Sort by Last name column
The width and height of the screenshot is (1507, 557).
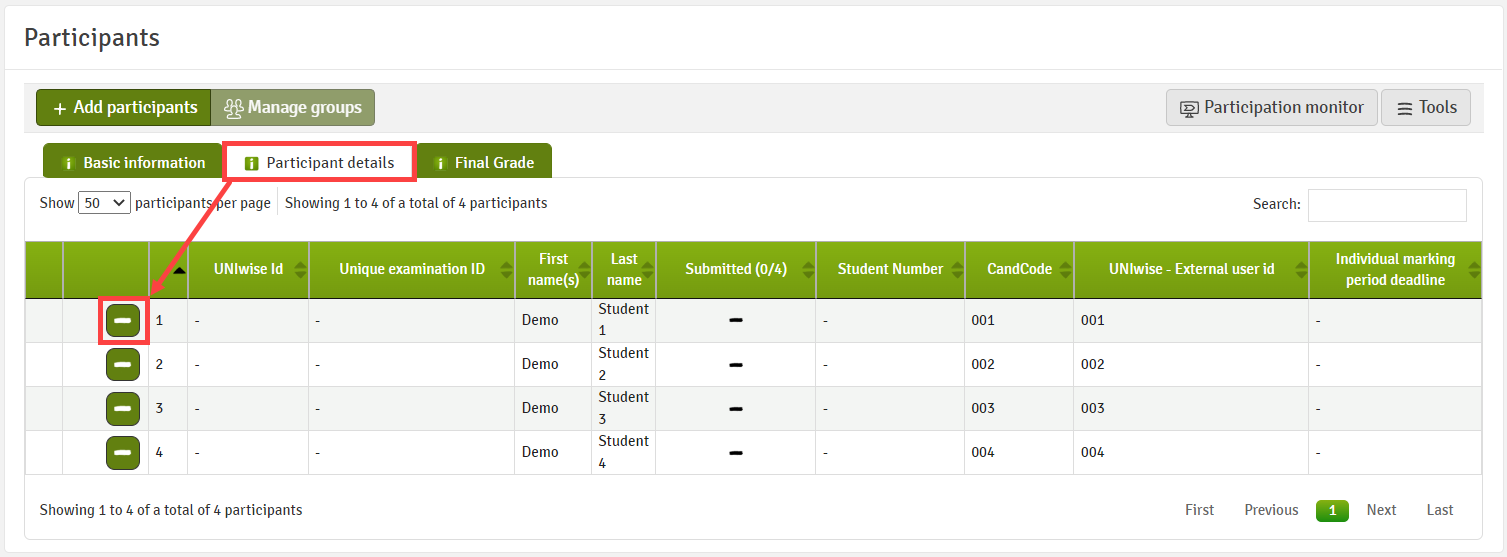[x=624, y=269]
